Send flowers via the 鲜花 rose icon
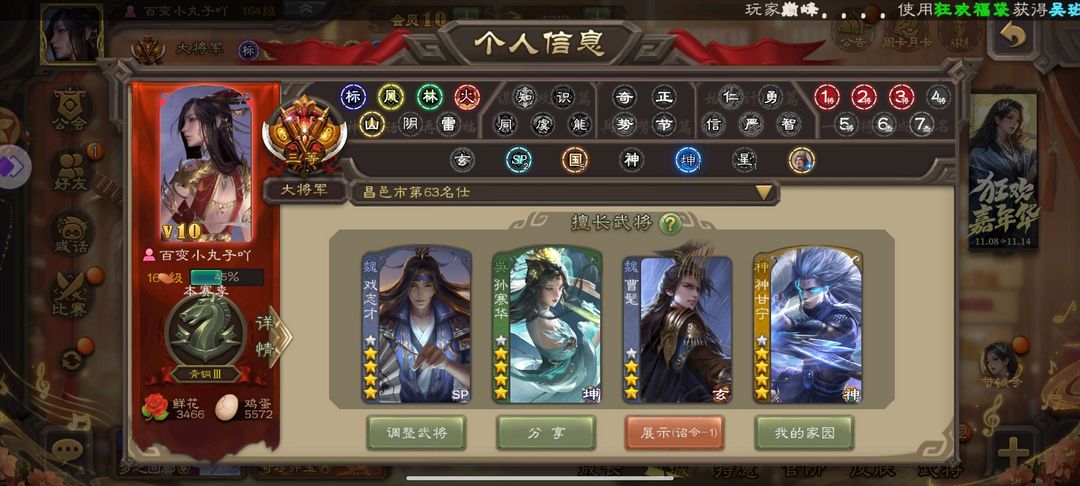1080x486 pixels. 155,407
